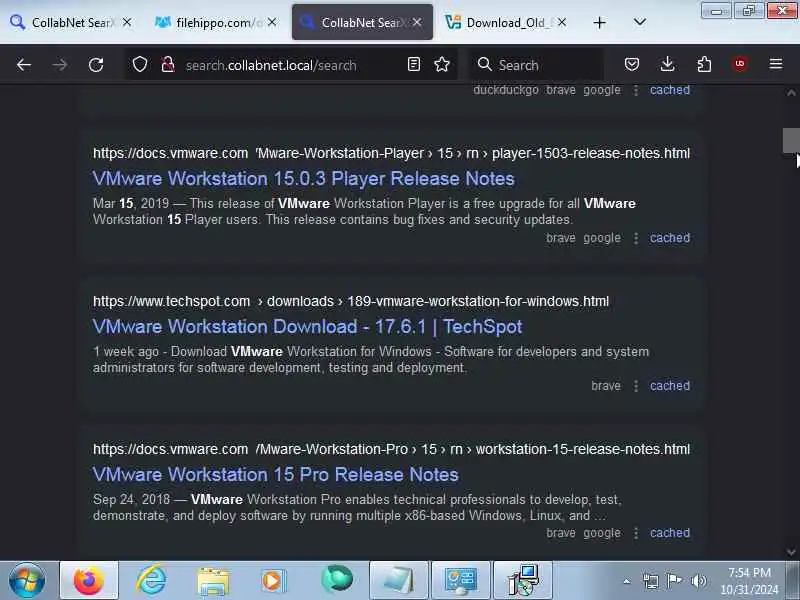Open cached link for 15 Pro Release Notes
Viewport: 800px width, 600px height.
(x=669, y=533)
